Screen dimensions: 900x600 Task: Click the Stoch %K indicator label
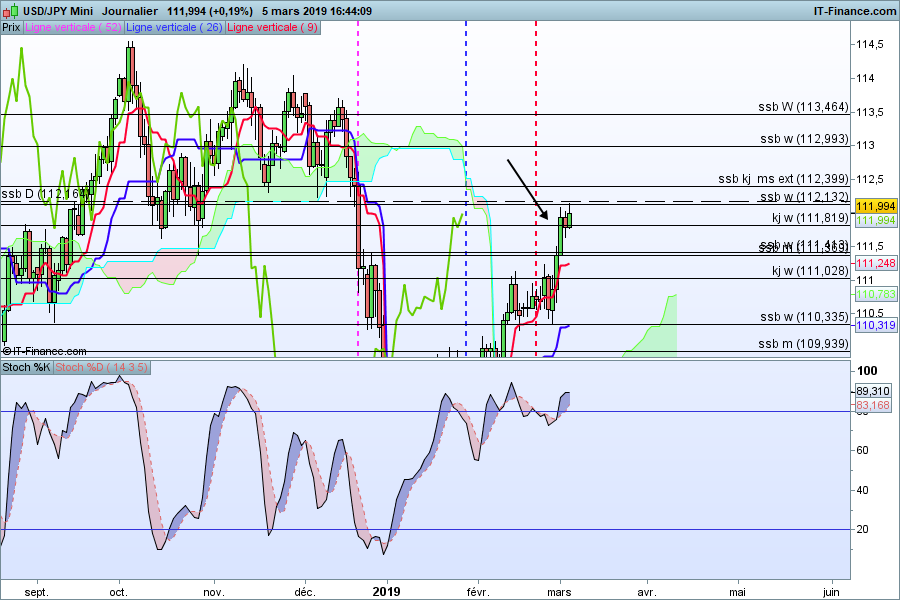pos(26,367)
